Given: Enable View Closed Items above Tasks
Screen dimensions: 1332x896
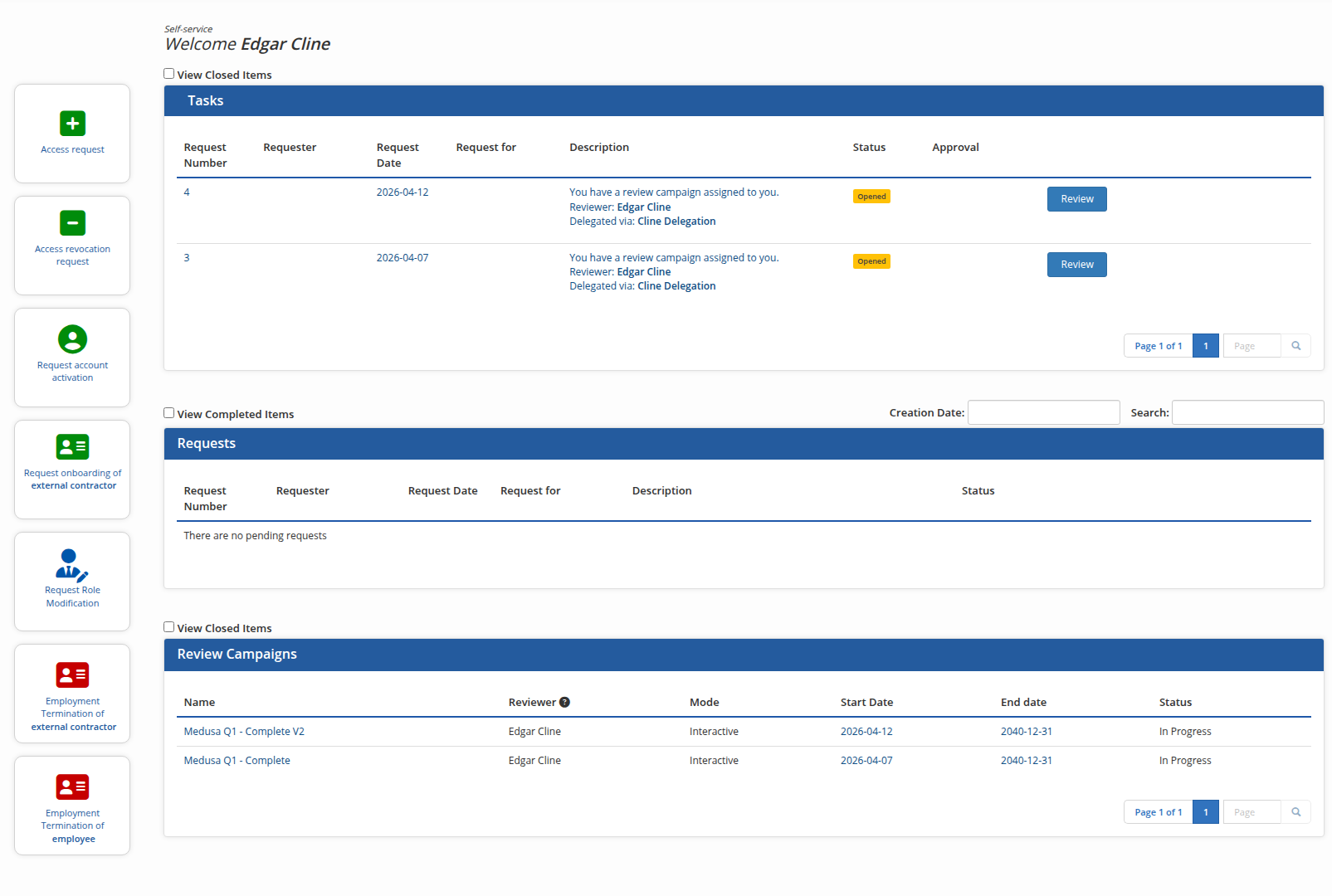Looking at the screenshot, I should [x=169, y=74].
